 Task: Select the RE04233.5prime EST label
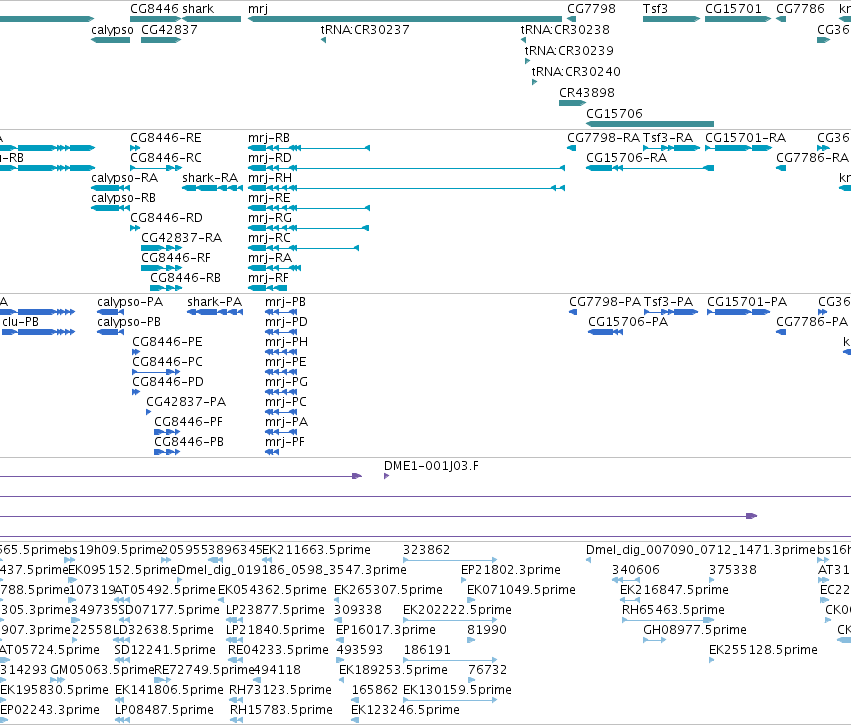278,651
